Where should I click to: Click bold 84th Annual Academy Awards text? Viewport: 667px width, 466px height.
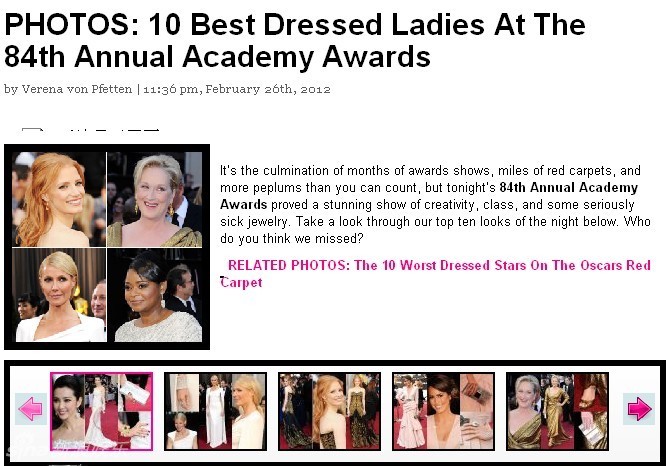click(429, 196)
